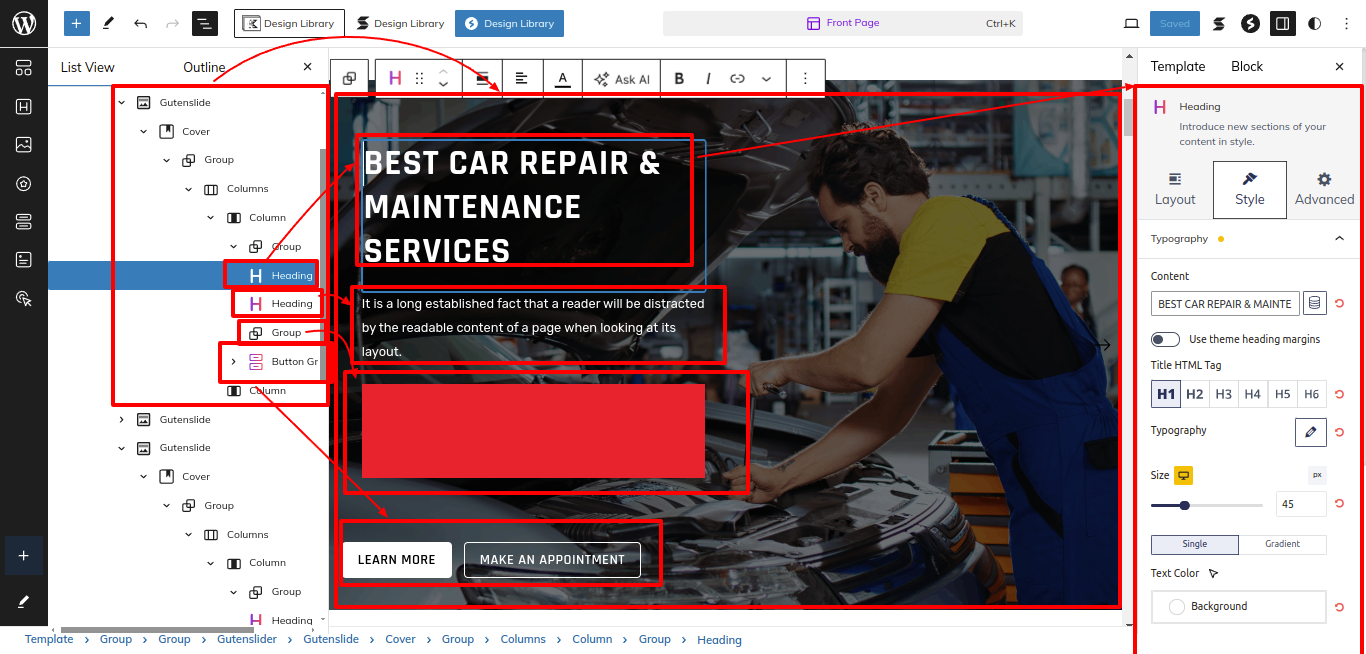
Task: Switch to the Template tab
Action: pyautogui.click(x=1178, y=66)
